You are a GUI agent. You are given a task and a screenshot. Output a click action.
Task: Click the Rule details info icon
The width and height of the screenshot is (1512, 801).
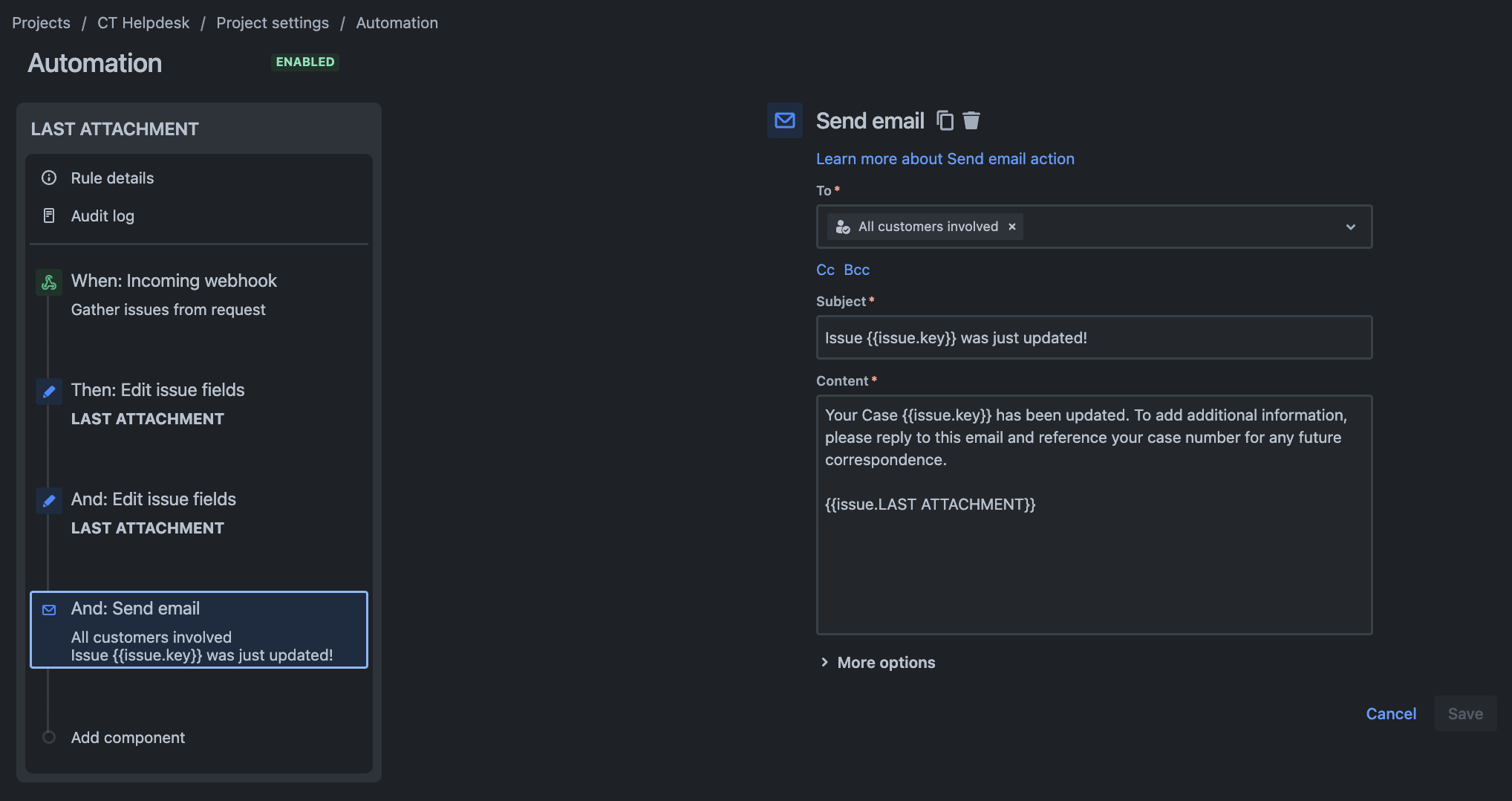pos(49,178)
